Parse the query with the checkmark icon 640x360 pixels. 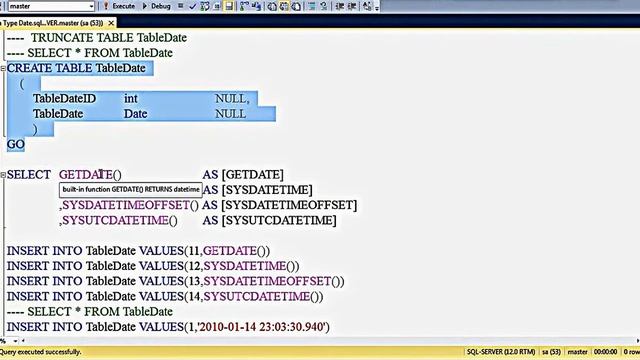pos(193,6)
